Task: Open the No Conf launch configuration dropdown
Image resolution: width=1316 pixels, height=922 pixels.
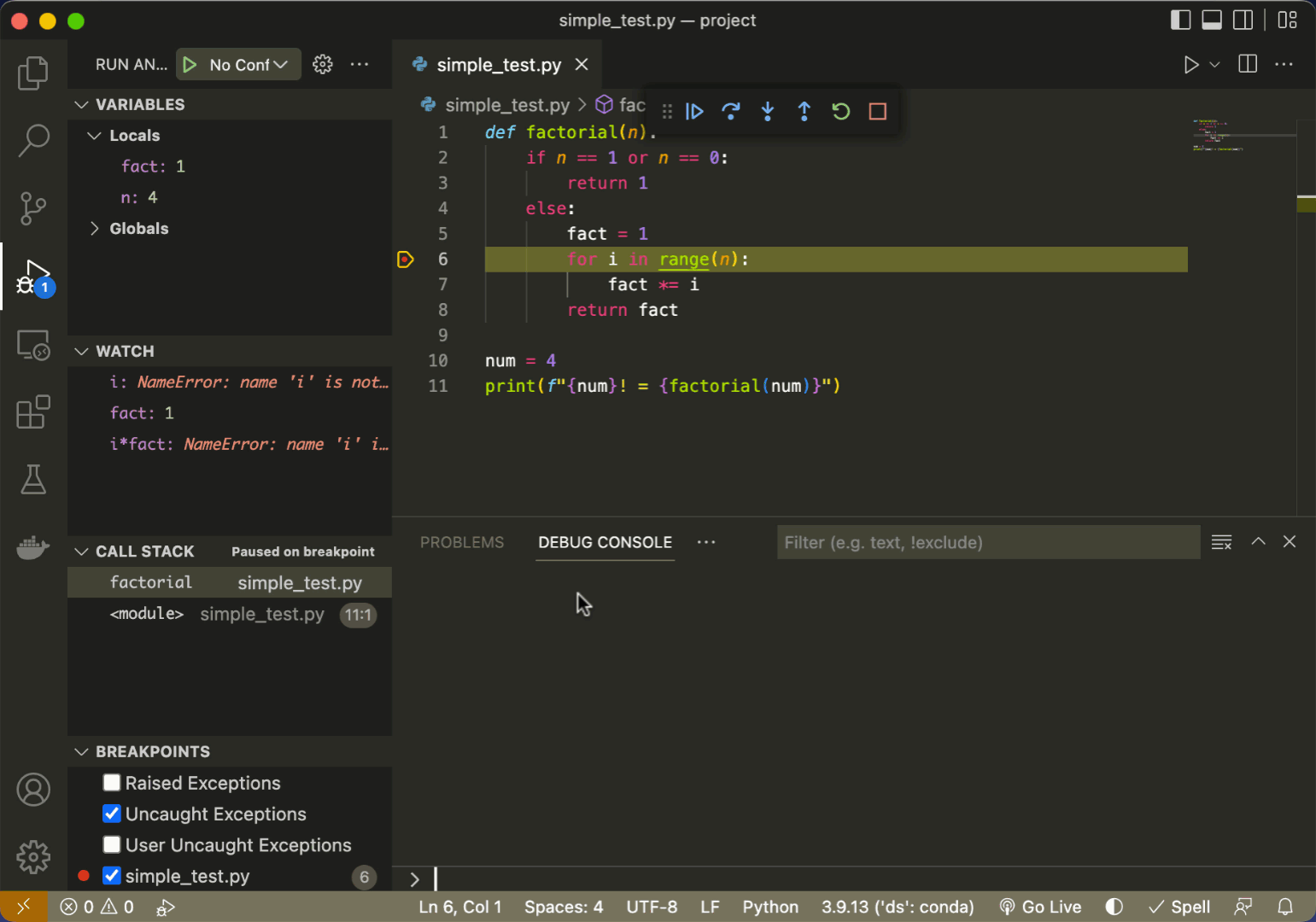Action: click(249, 65)
